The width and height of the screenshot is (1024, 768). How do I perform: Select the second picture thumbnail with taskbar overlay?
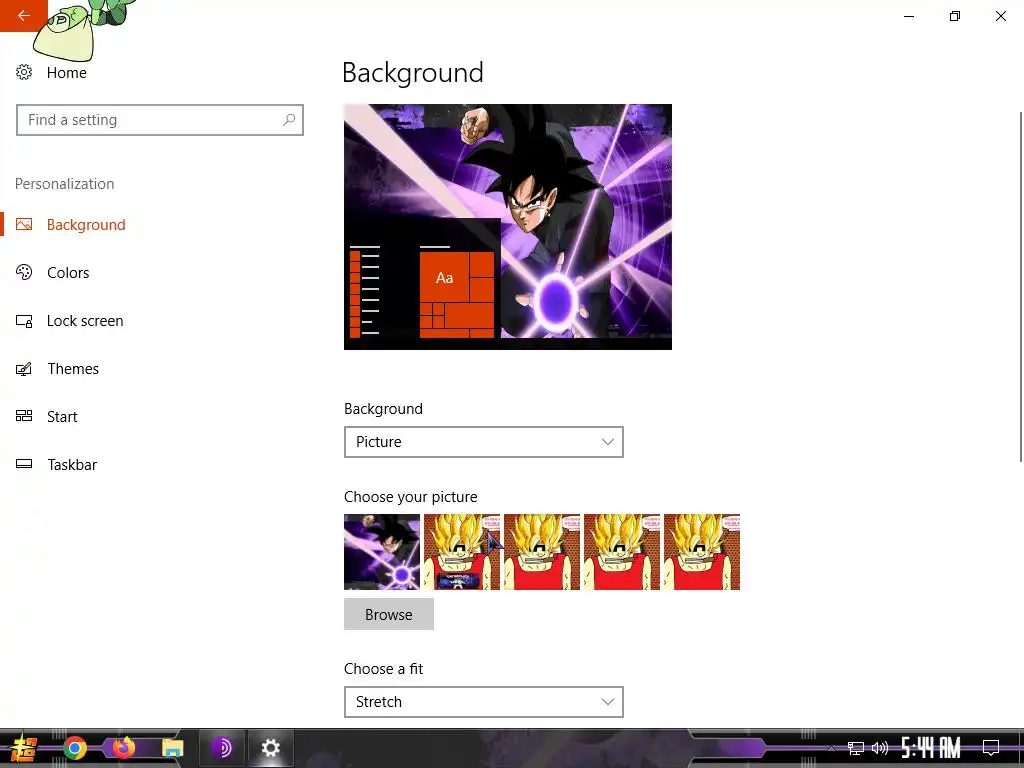(462, 552)
